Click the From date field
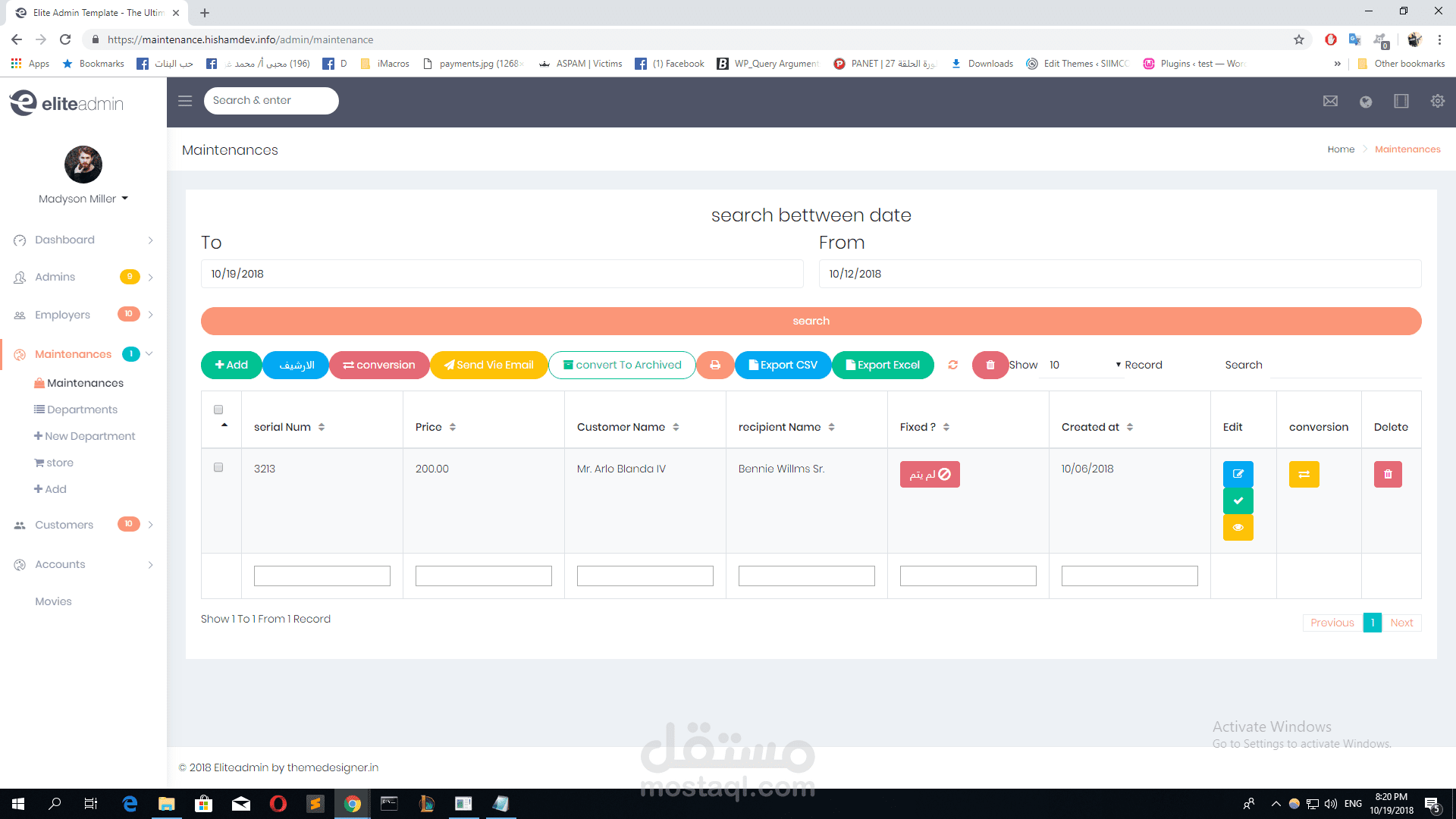1456x819 pixels. point(1120,274)
